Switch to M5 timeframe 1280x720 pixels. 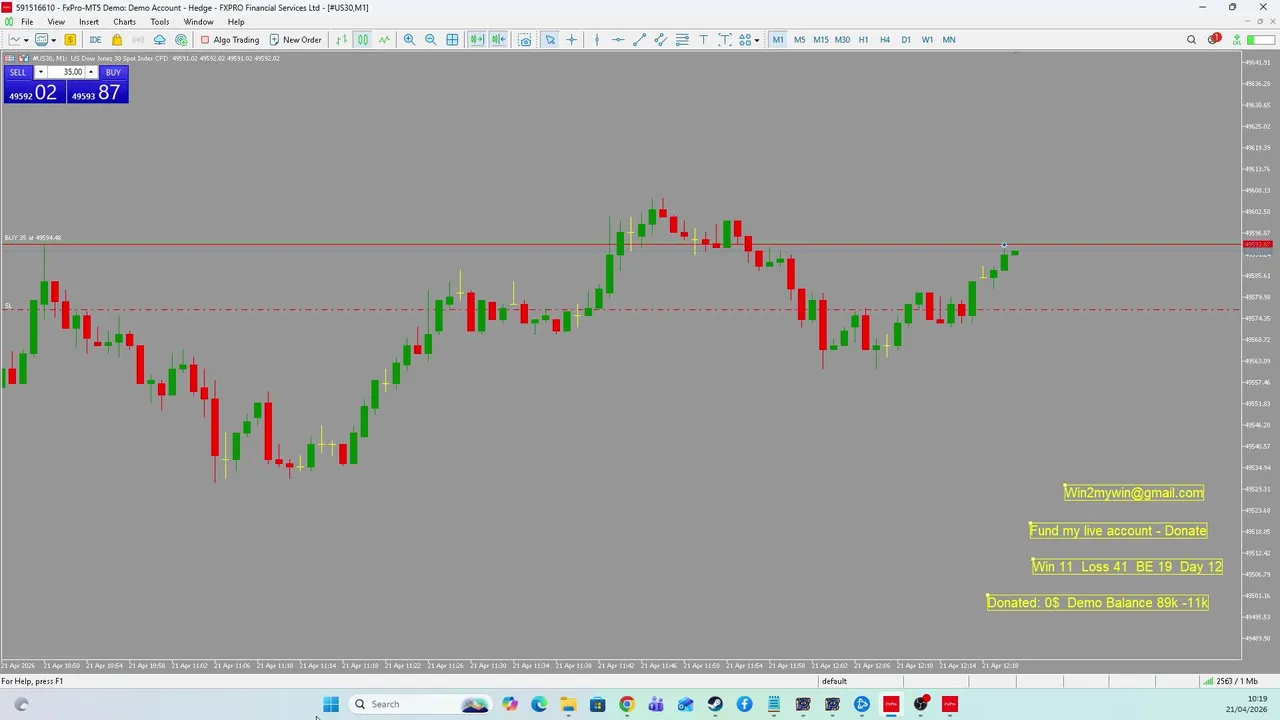[799, 40]
